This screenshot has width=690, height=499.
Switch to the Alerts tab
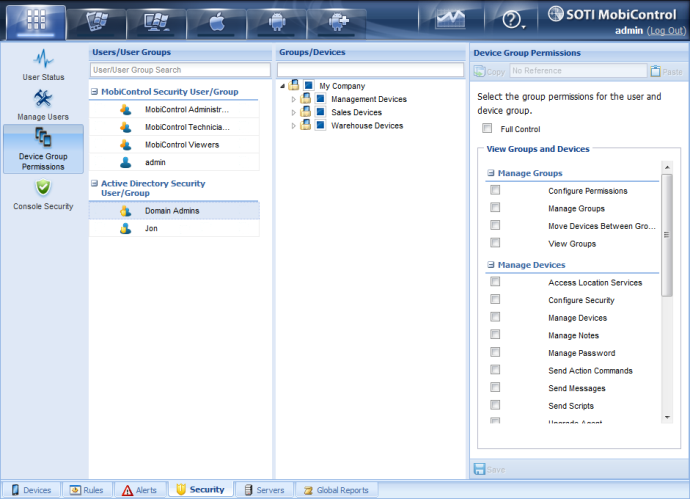140,490
